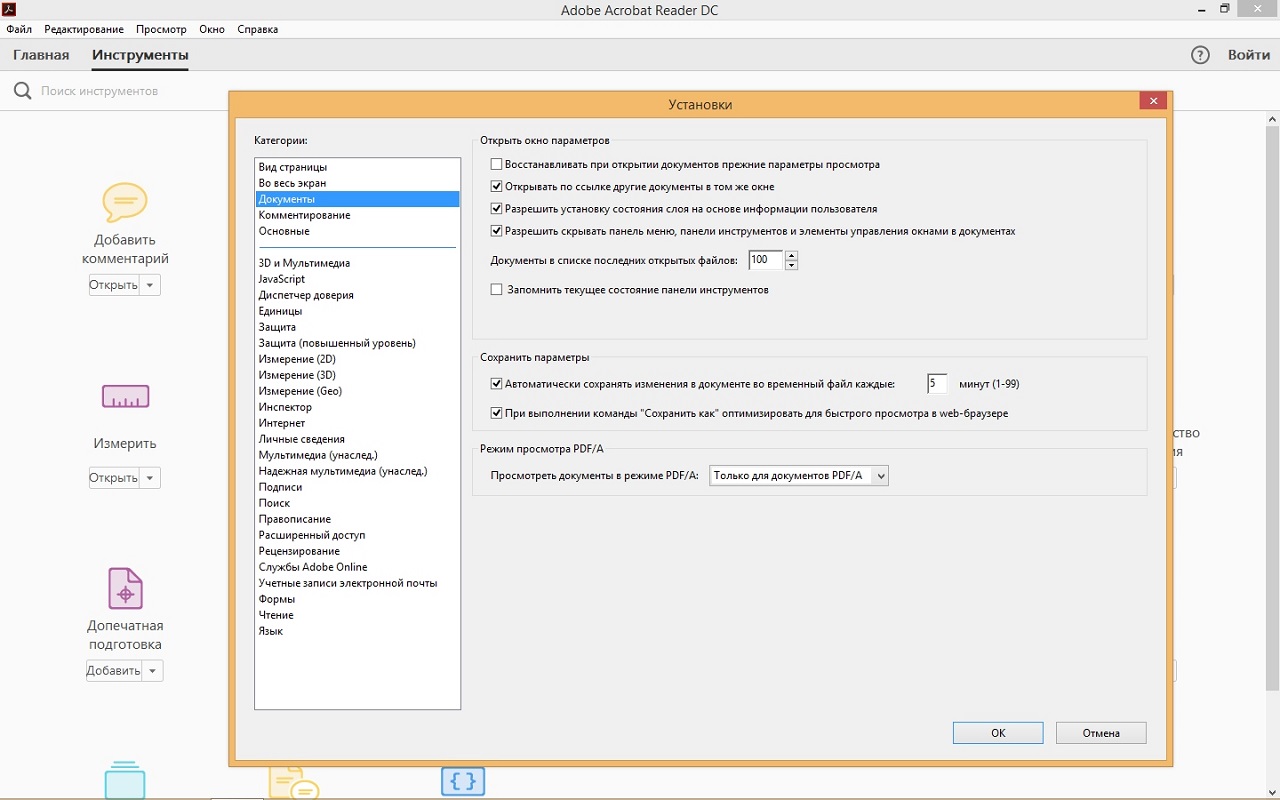Click the Print Production tool icon

click(125, 589)
